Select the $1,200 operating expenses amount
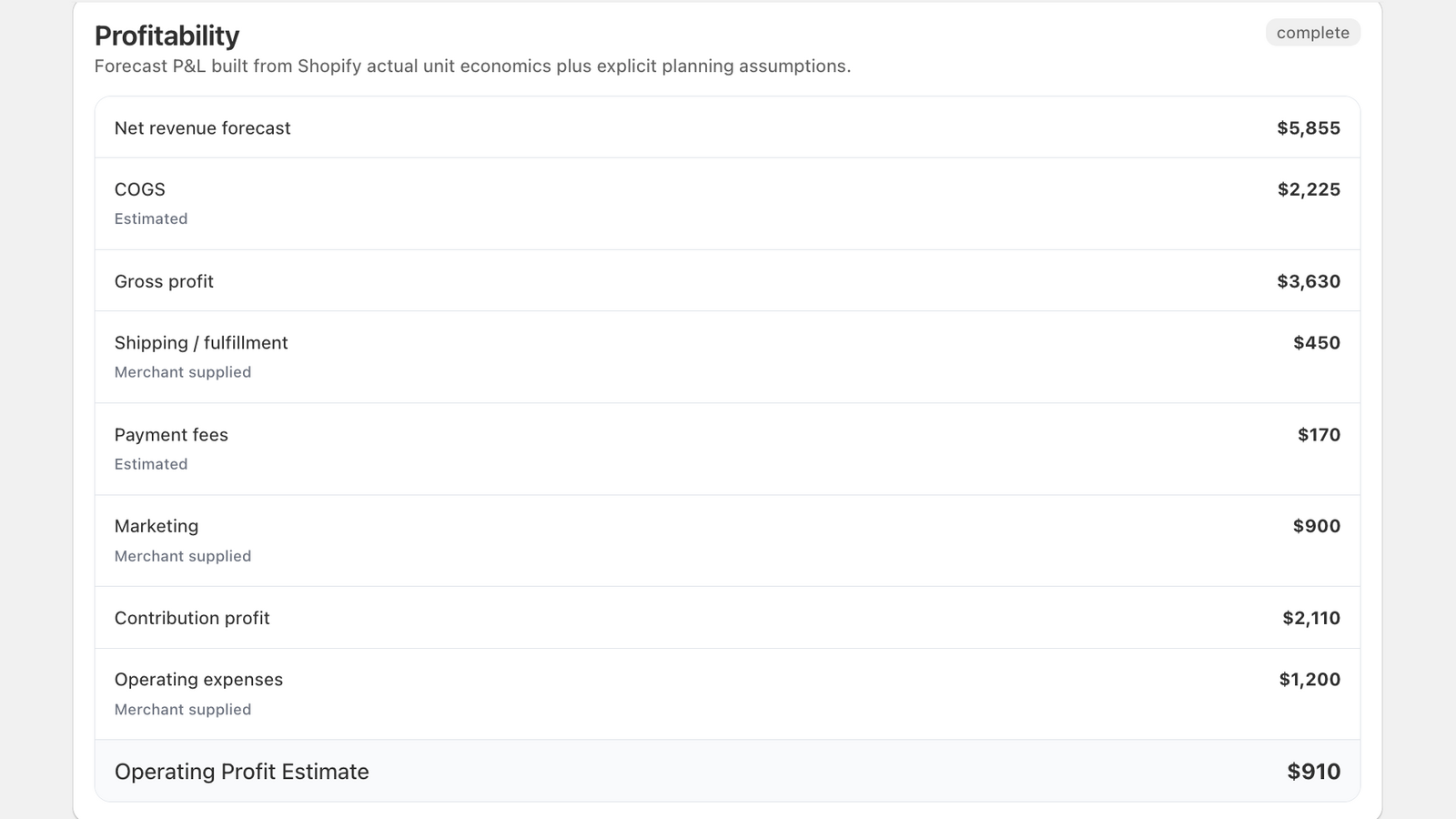Image resolution: width=1456 pixels, height=819 pixels. pyautogui.click(x=1309, y=680)
